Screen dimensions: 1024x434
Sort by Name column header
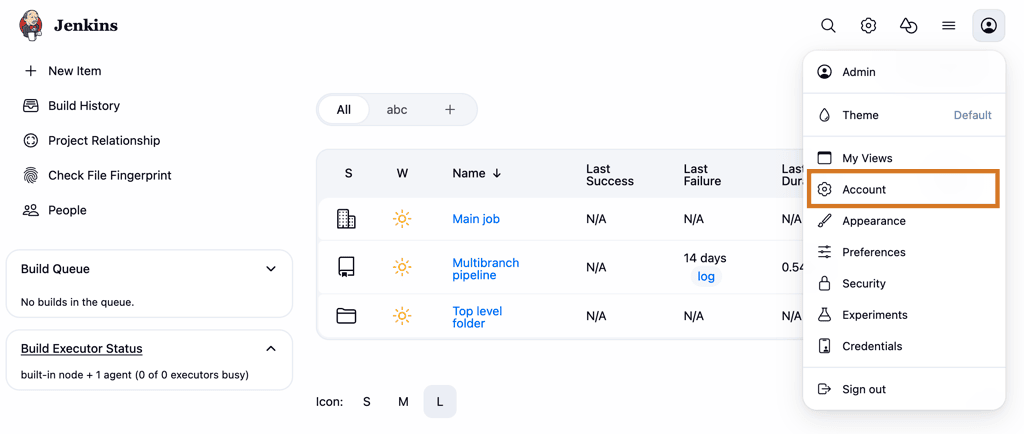coord(476,173)
